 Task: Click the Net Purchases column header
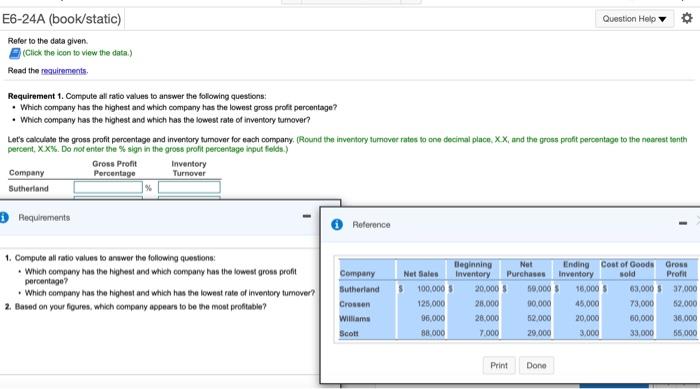[526, 269]
